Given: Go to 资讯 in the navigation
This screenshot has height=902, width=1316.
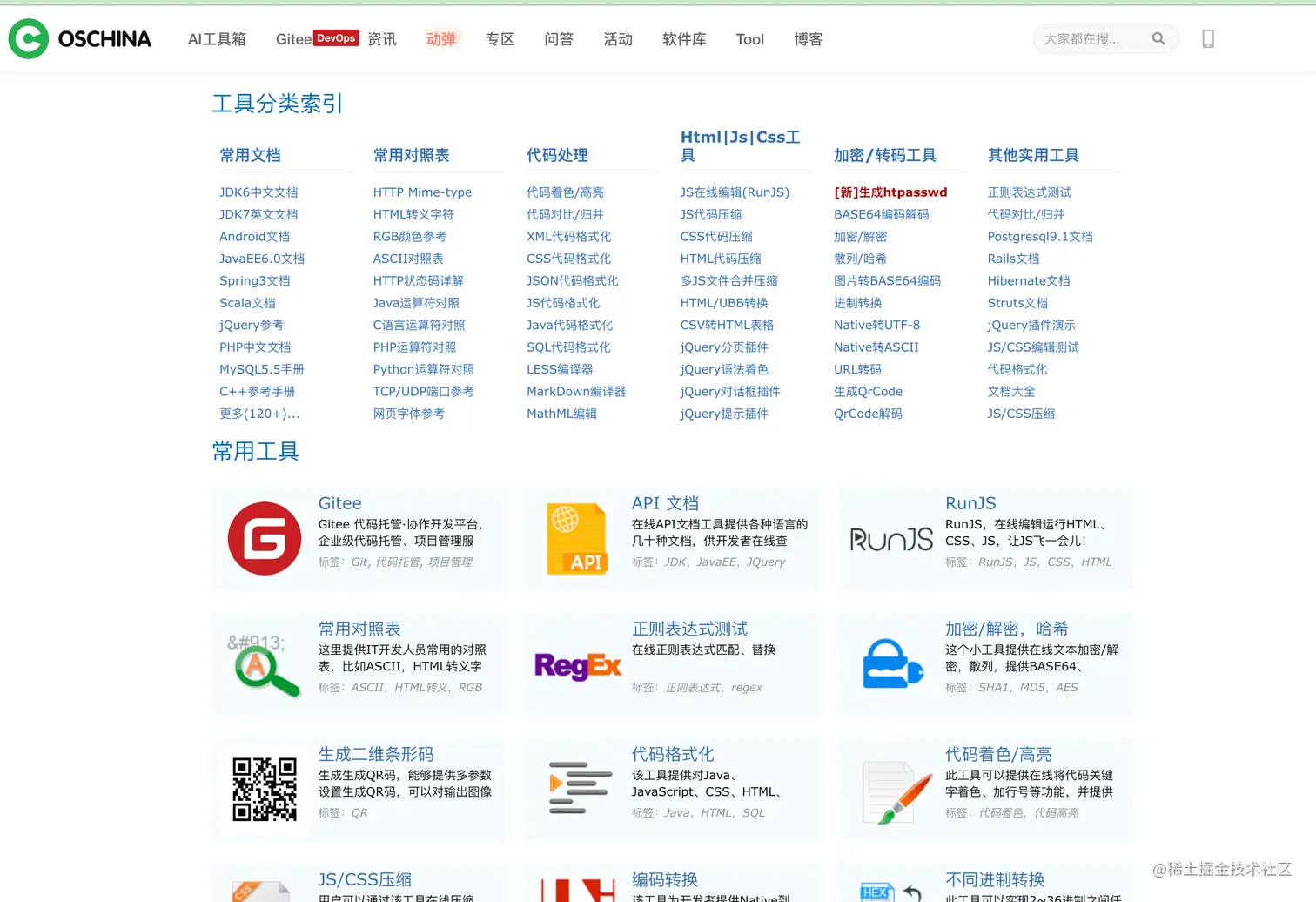Looking at the screenshot, I should pos(382,39).
